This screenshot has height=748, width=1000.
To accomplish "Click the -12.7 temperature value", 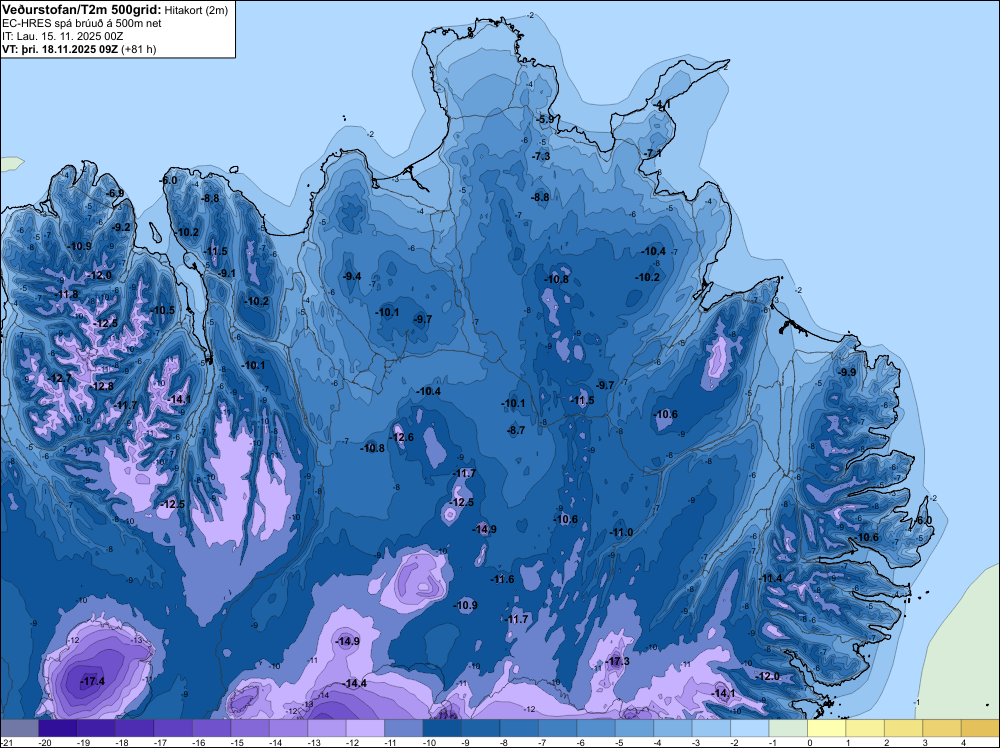I will point(60,378).
